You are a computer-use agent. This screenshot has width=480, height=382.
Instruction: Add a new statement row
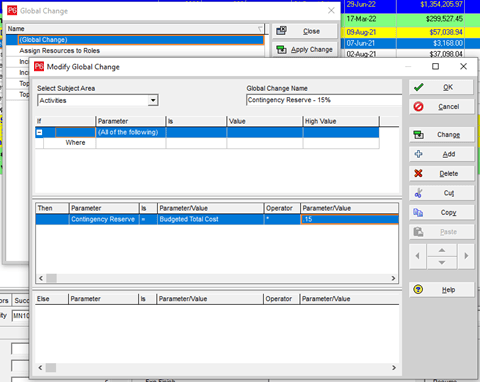(x=441, y=154)
